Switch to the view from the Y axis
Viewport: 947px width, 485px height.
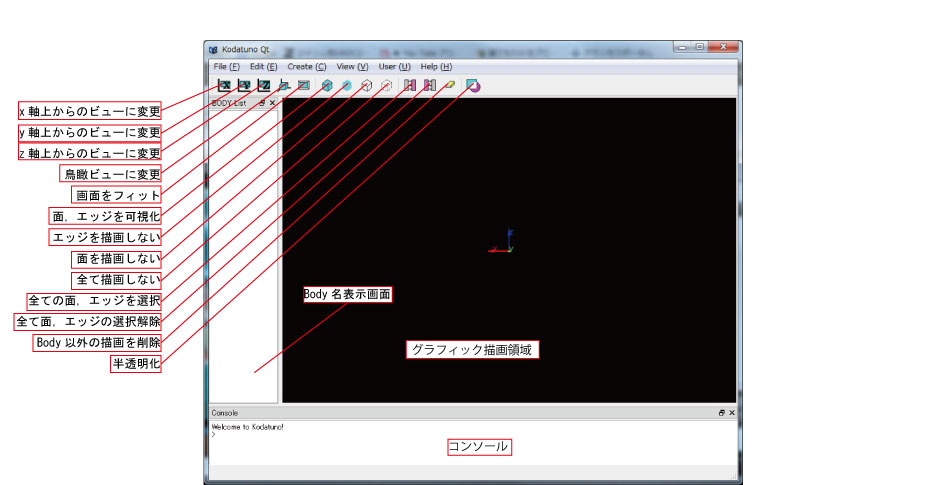pos(244,85)
